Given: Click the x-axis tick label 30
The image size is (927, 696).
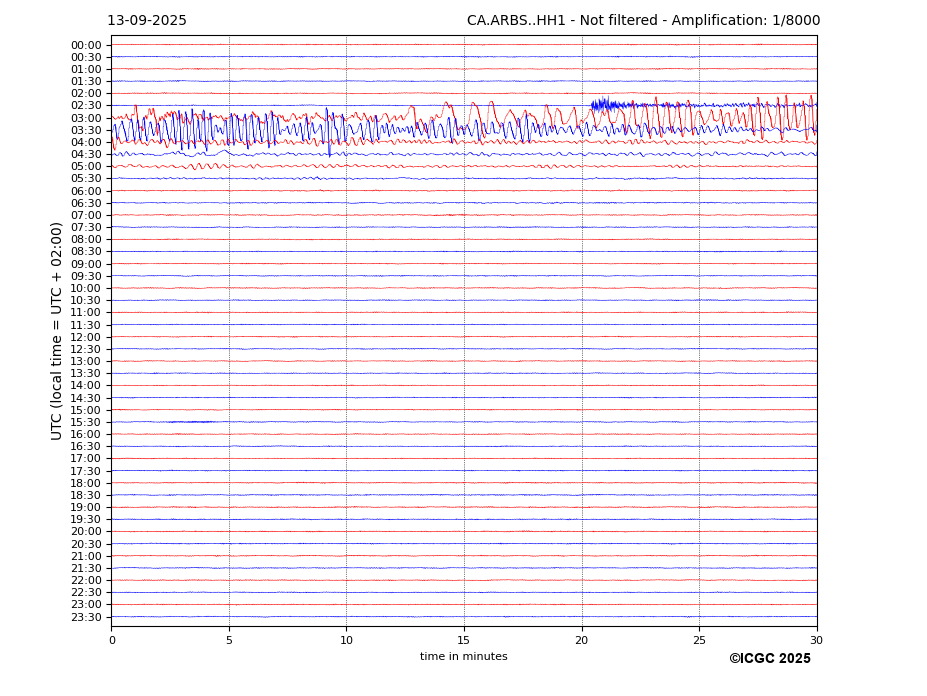Looking at the screenshot, I should pos(816,640).
